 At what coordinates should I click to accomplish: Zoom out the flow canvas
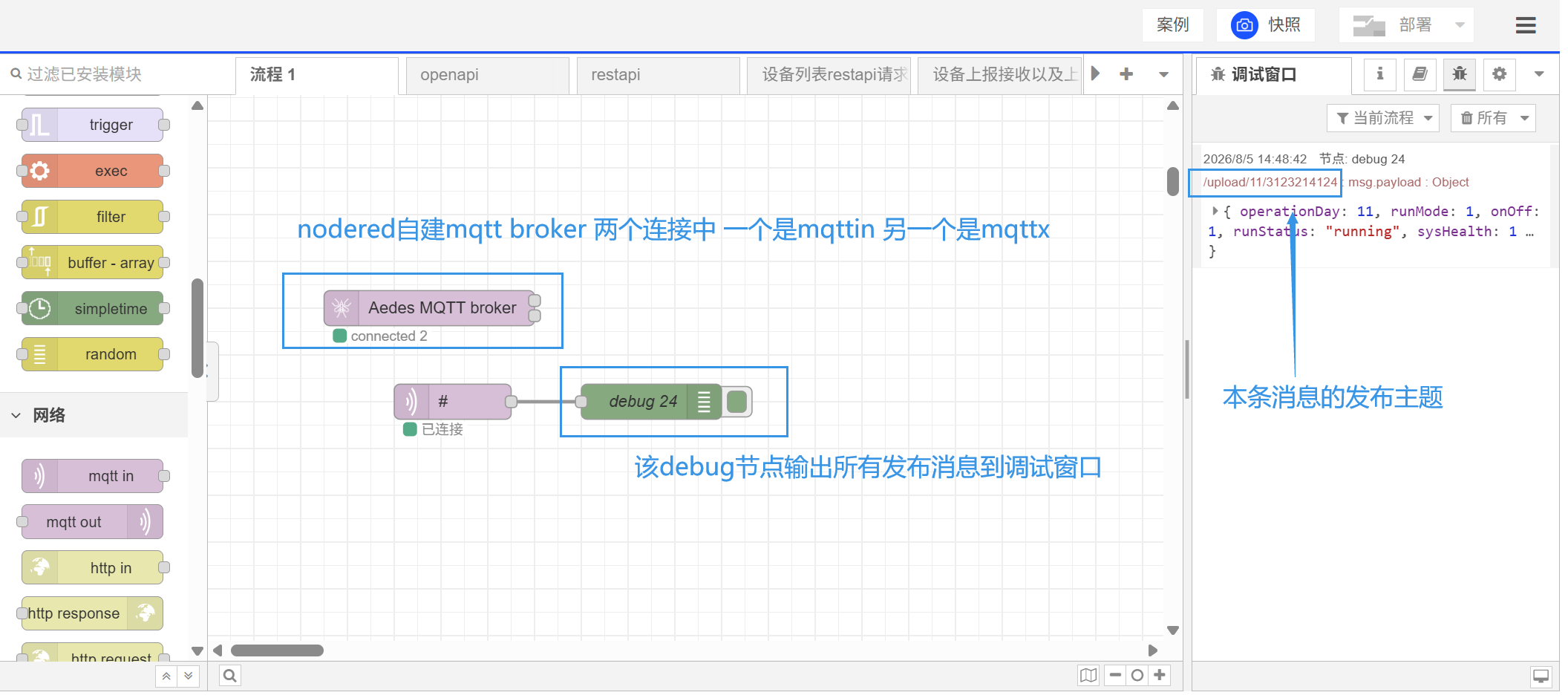(1115, 676)
